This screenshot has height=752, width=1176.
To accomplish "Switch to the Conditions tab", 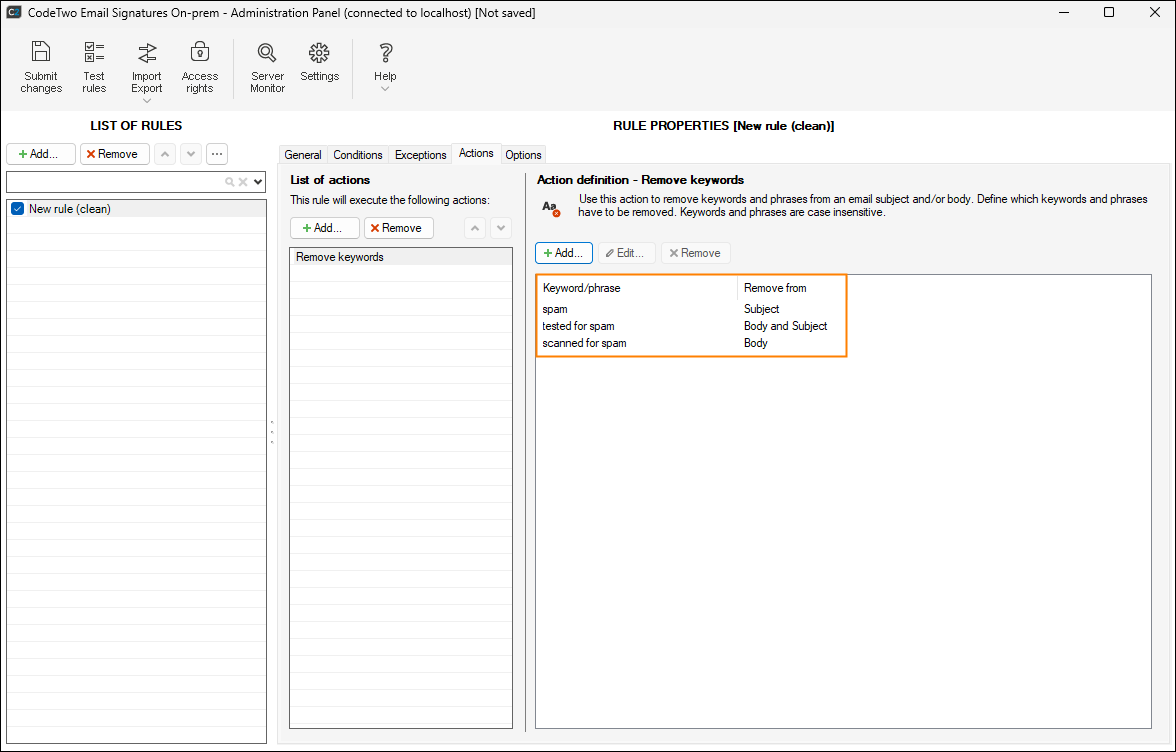I will coord(357,155).
